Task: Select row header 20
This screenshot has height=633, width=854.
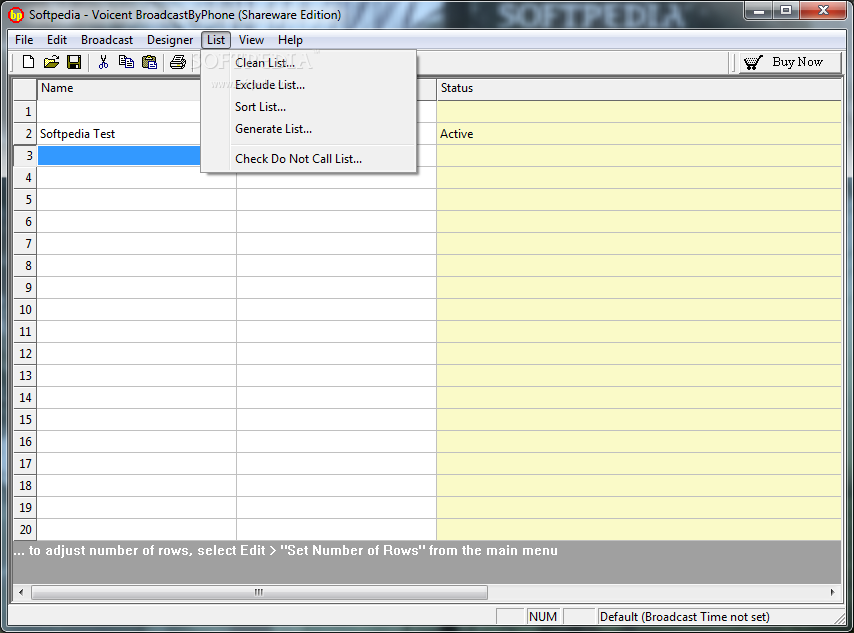Action: [25, 529]
